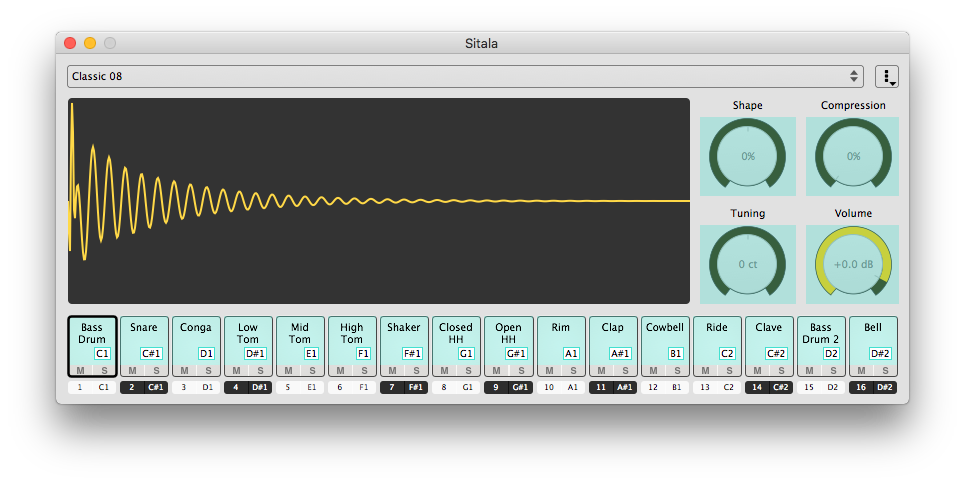
Task: Mute the Bass Drum pad
Action: pos(80,371)
